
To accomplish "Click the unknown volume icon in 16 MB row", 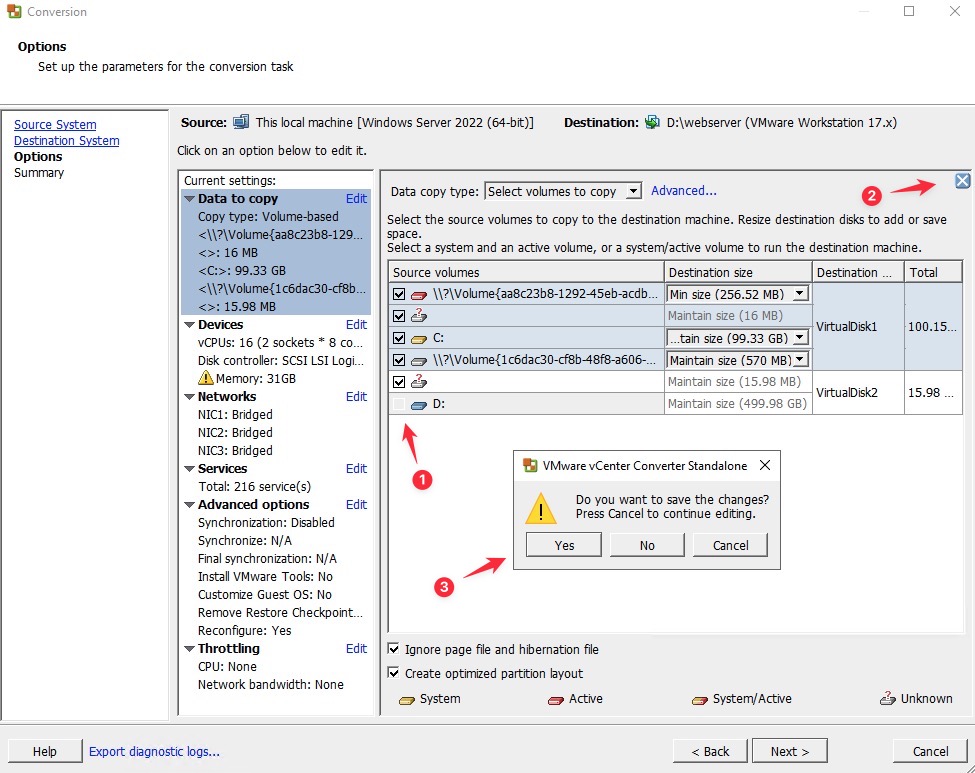I will click(x=418, y=315).
